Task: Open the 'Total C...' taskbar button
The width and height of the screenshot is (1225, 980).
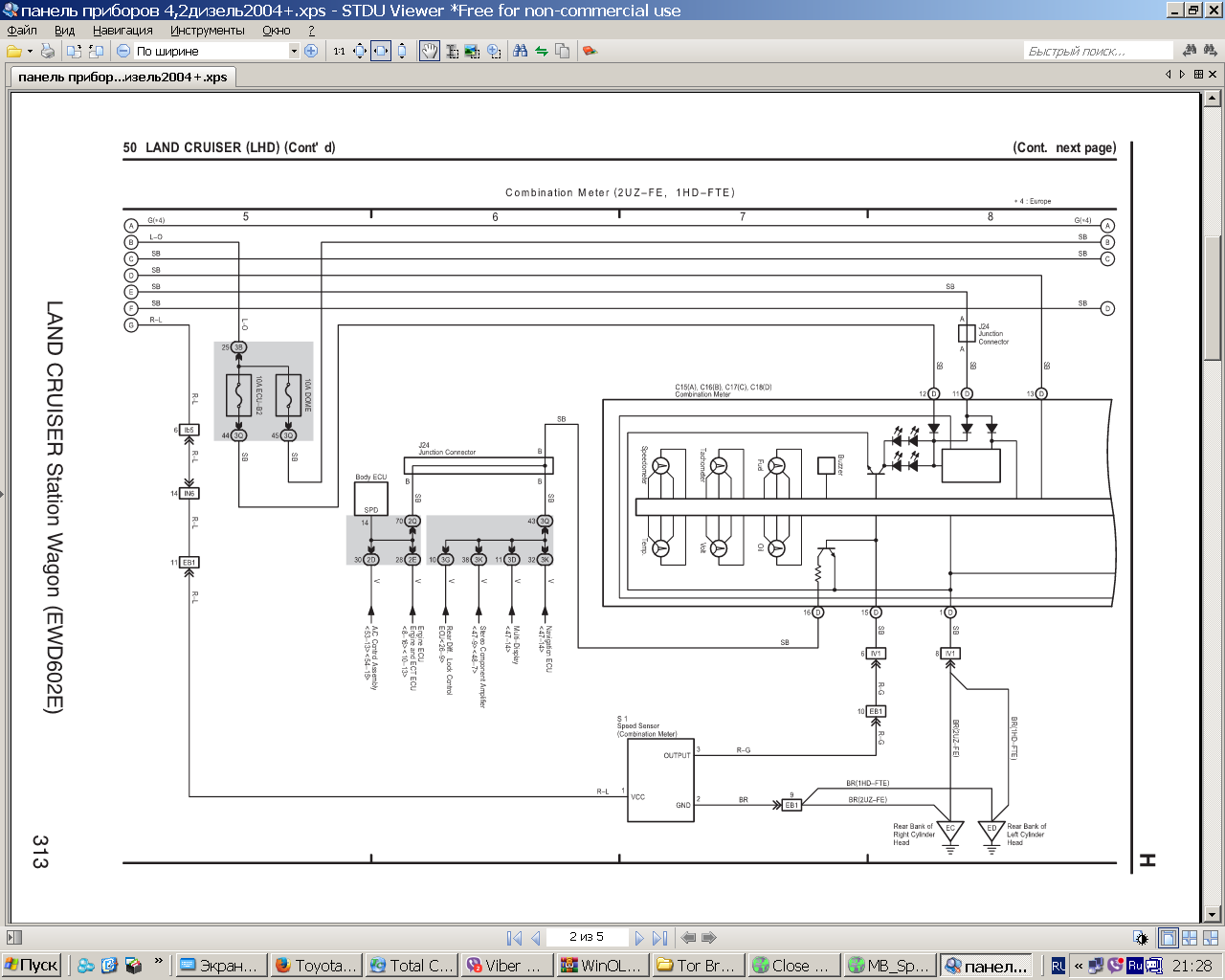Action: pyautogui.click(x=412, y=966)
